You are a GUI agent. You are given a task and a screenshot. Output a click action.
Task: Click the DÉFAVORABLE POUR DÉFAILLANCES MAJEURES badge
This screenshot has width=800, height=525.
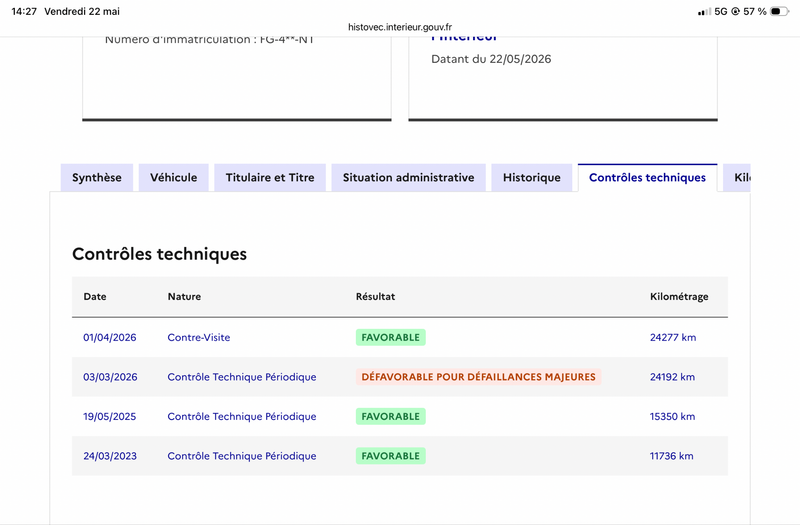[x=479, y=377]
